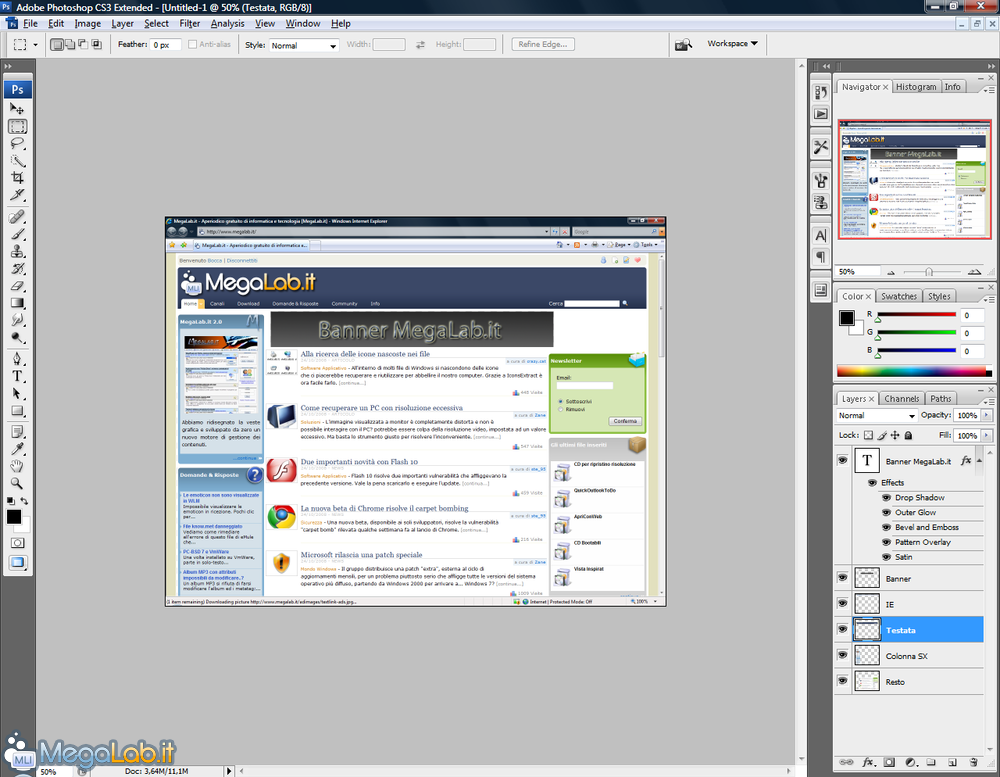Viewport: 1000px width, 777px height.
Task: Open the Fill slider arrow
Action: [x=987, y=436]
